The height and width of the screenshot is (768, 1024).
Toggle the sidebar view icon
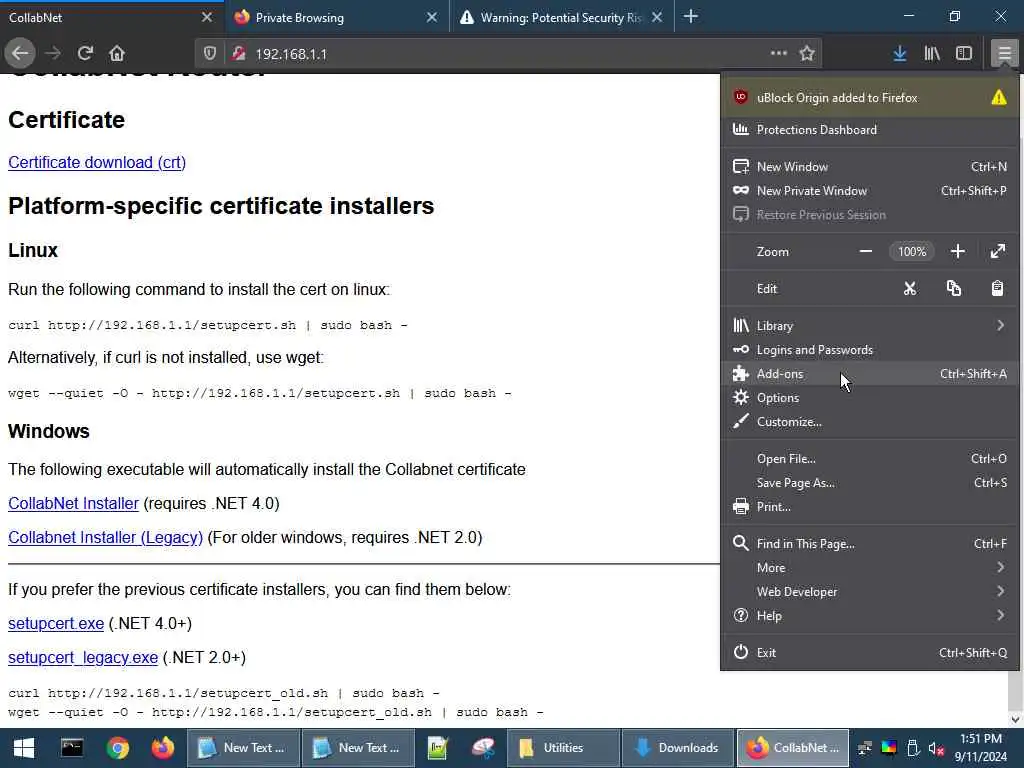[964, 54]
